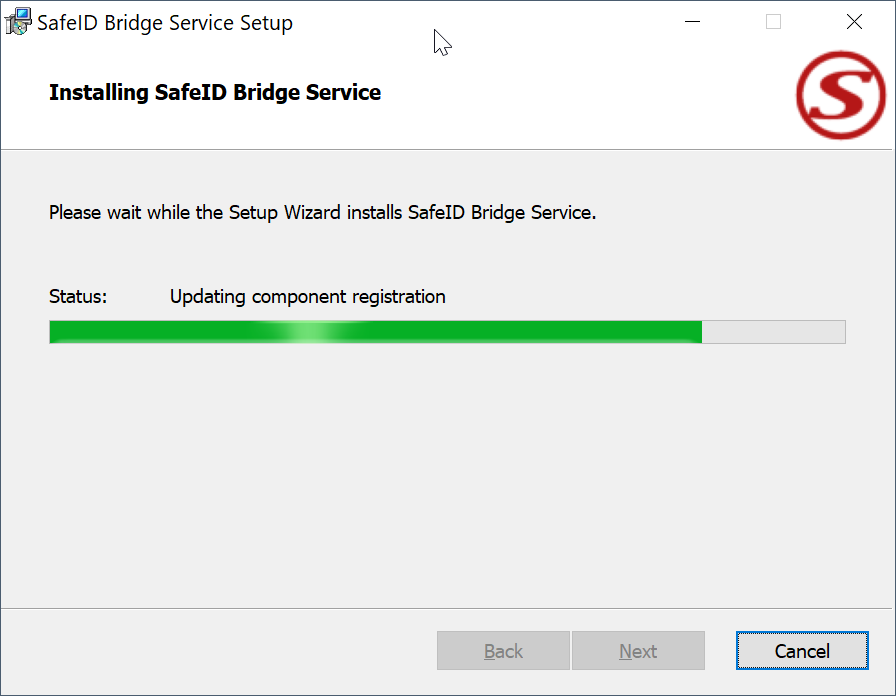The width and height of the screenshot is (896, 696).
Task: Click the empty footer area left of Back
Action: tap(220, 651)
